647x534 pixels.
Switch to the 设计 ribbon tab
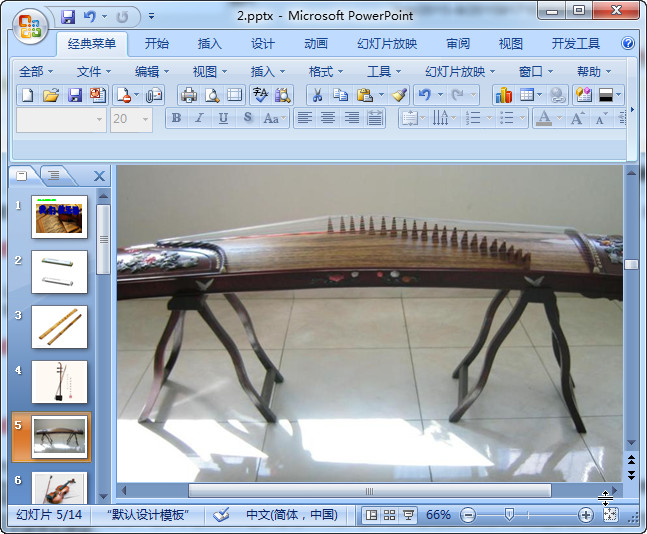click(263, 43)
